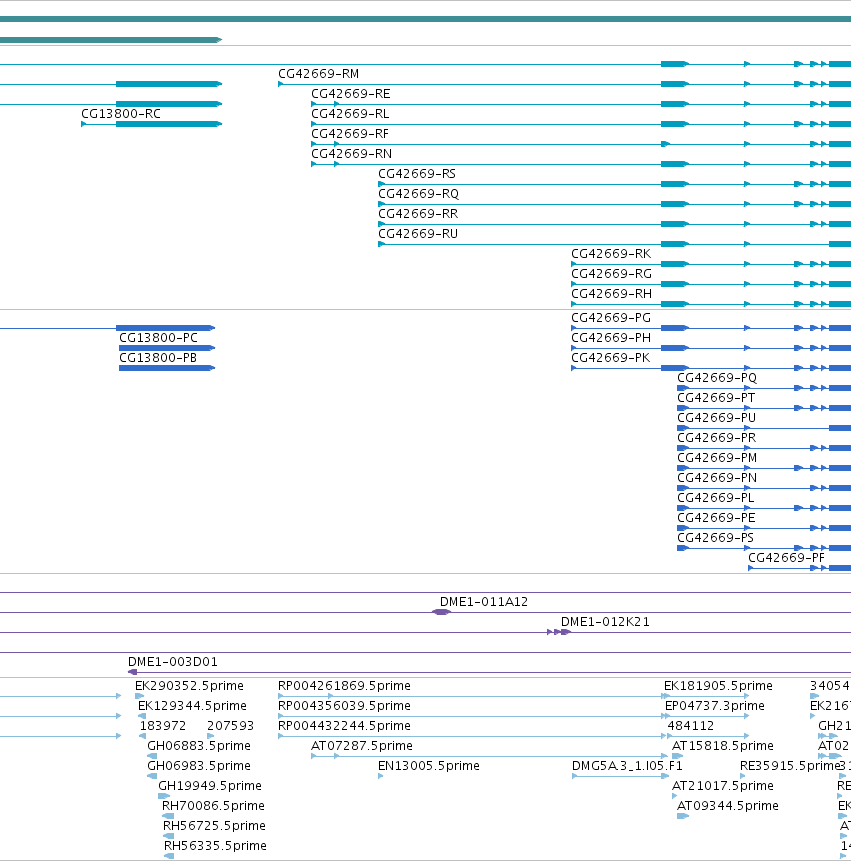The width and height of the screenshot is (851, 861).
Task: Click EST label RH70086.5prime
Action: (213, 806)
